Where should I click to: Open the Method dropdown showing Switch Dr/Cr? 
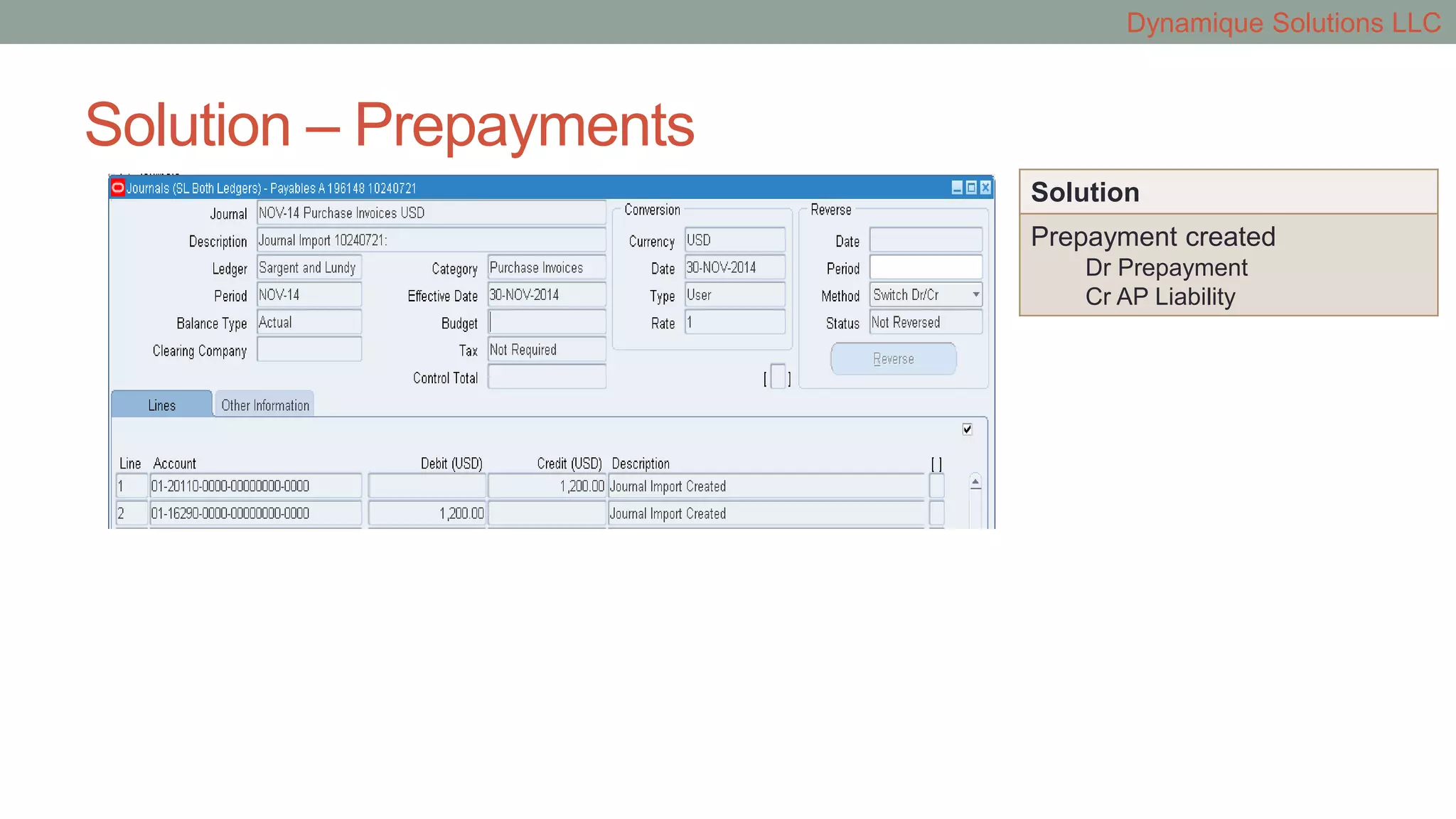976,295
